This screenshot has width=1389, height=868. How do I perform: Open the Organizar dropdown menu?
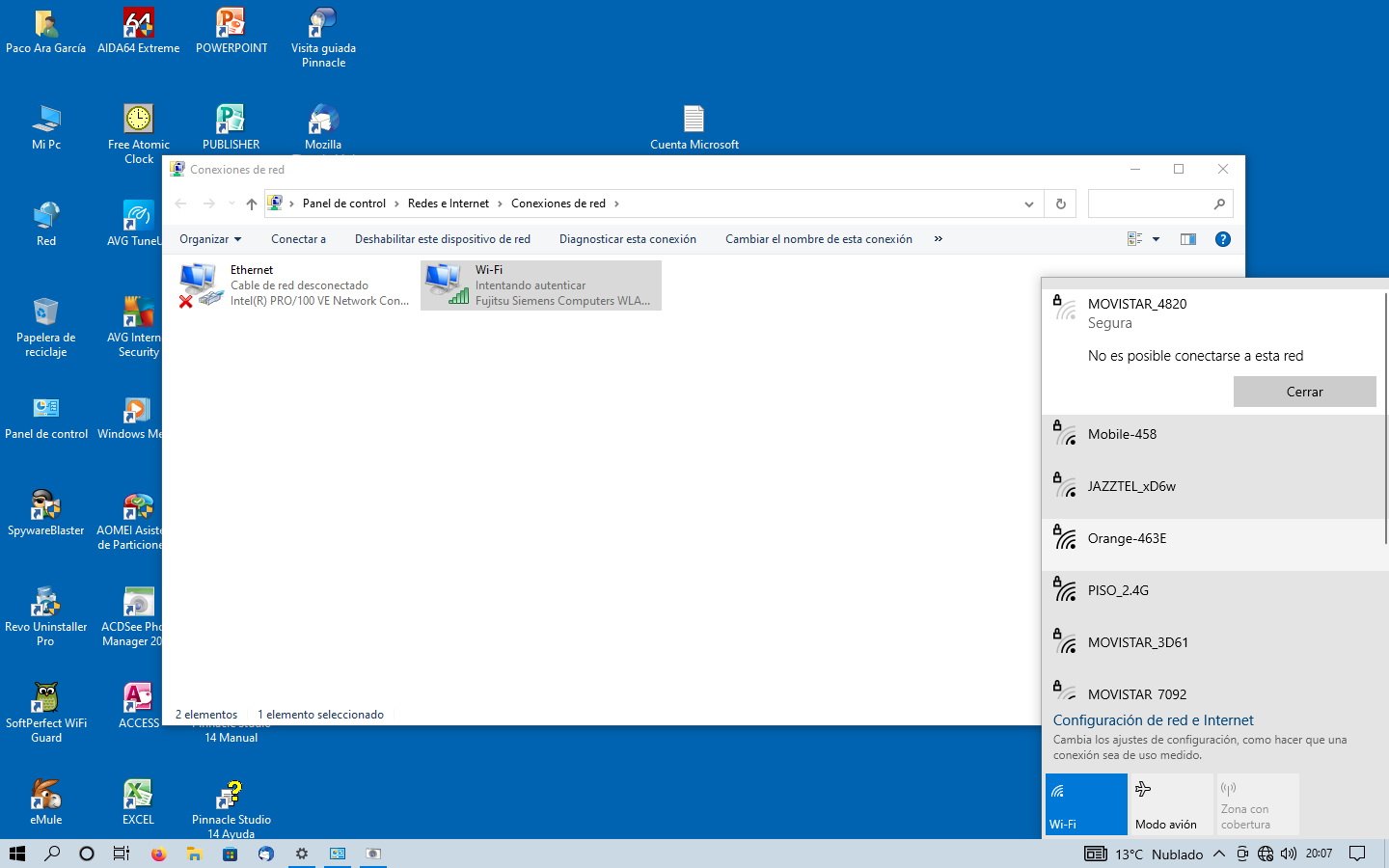(x=210, y=239)
